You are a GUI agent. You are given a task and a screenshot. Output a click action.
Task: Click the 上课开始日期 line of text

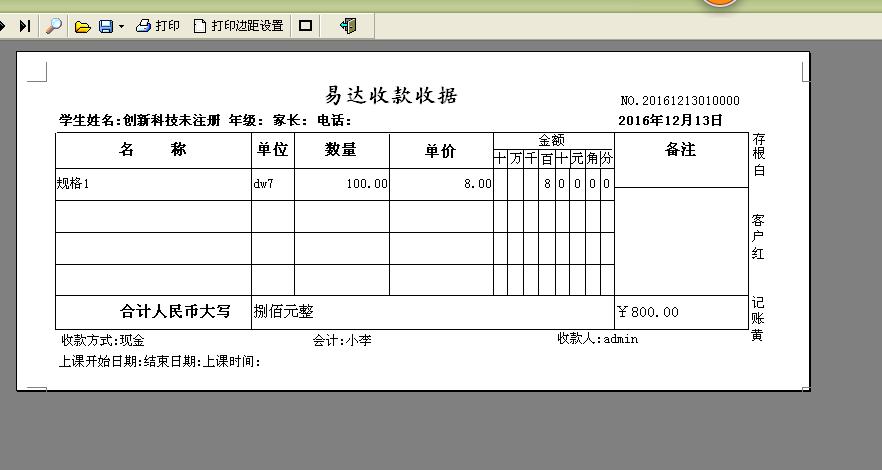click(160, 361)
